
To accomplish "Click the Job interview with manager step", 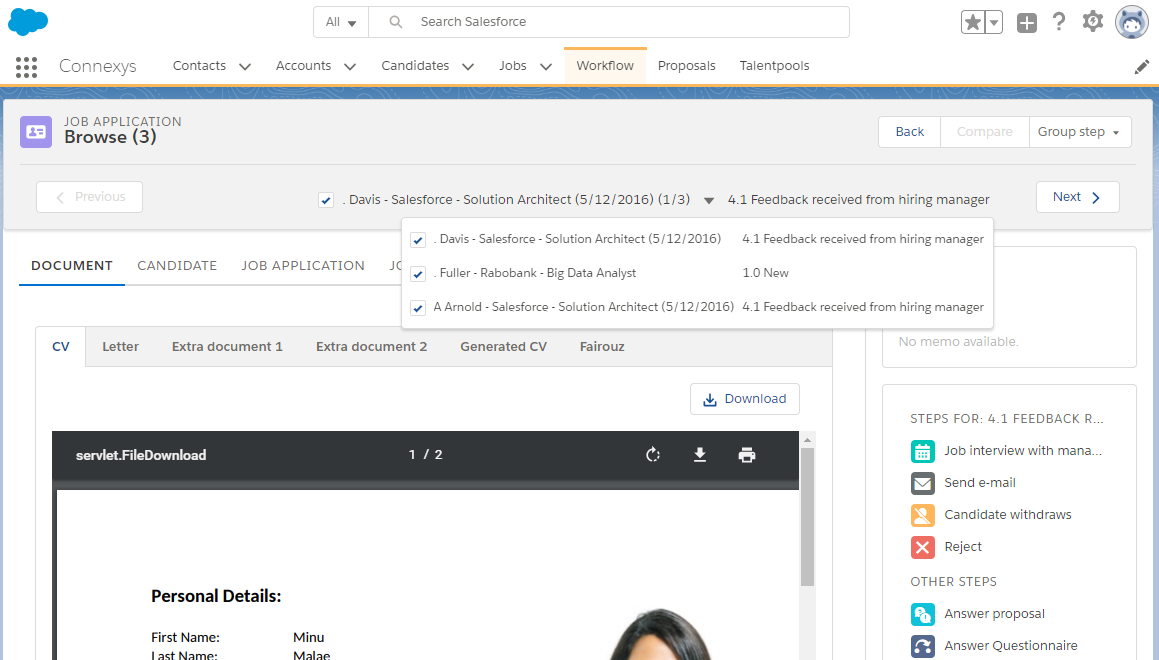I will (x=1023, y=451).
